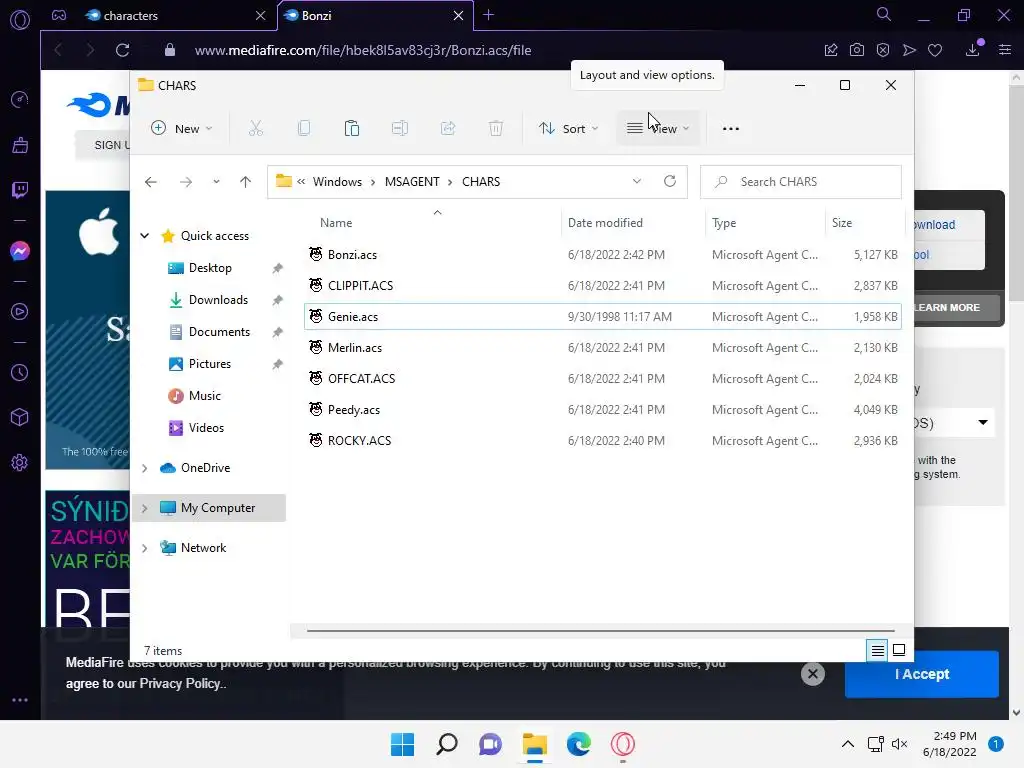Select Pictures in Quick access
This screenshot has height=768, width=1024.
click(210, 364)
